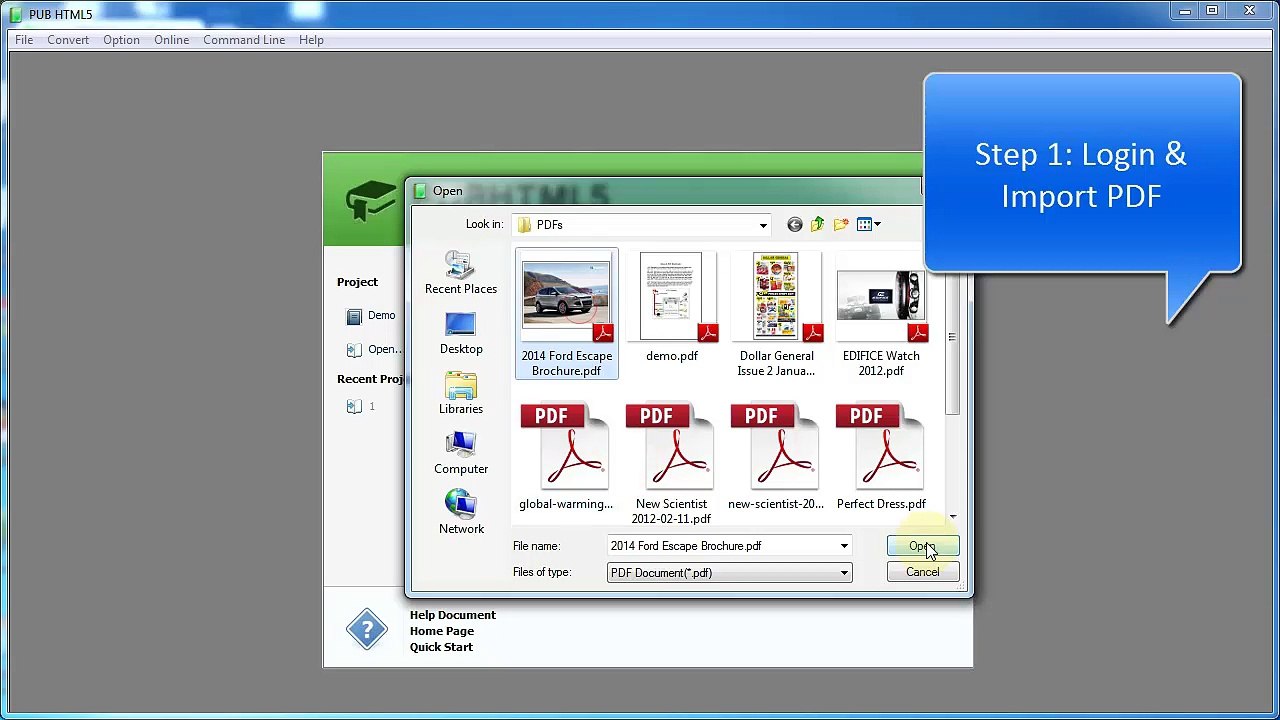
Task: Select Perfect Dress.pdf
Action: pyautogui.click(x=881, y=457)
